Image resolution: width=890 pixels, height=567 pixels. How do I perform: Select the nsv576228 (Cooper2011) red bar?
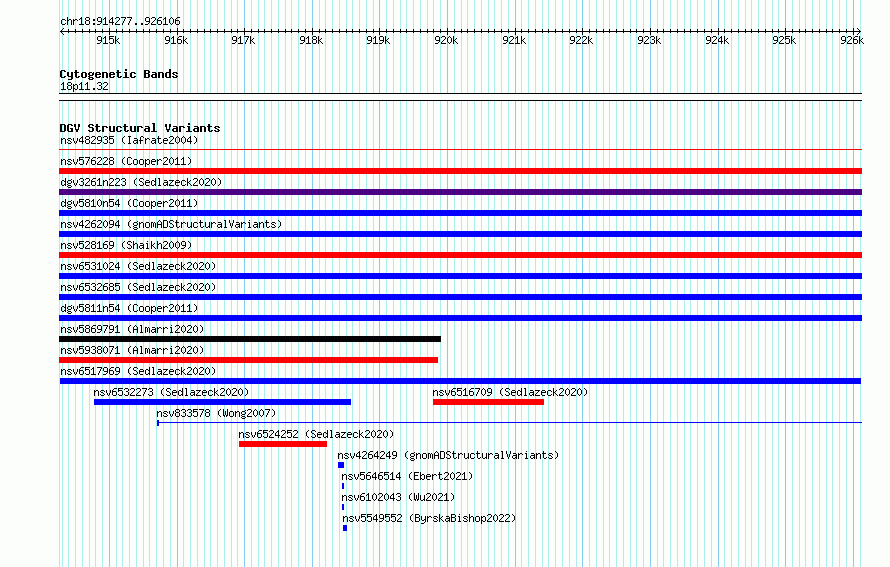pyautogui.click(x=460, y=171)
